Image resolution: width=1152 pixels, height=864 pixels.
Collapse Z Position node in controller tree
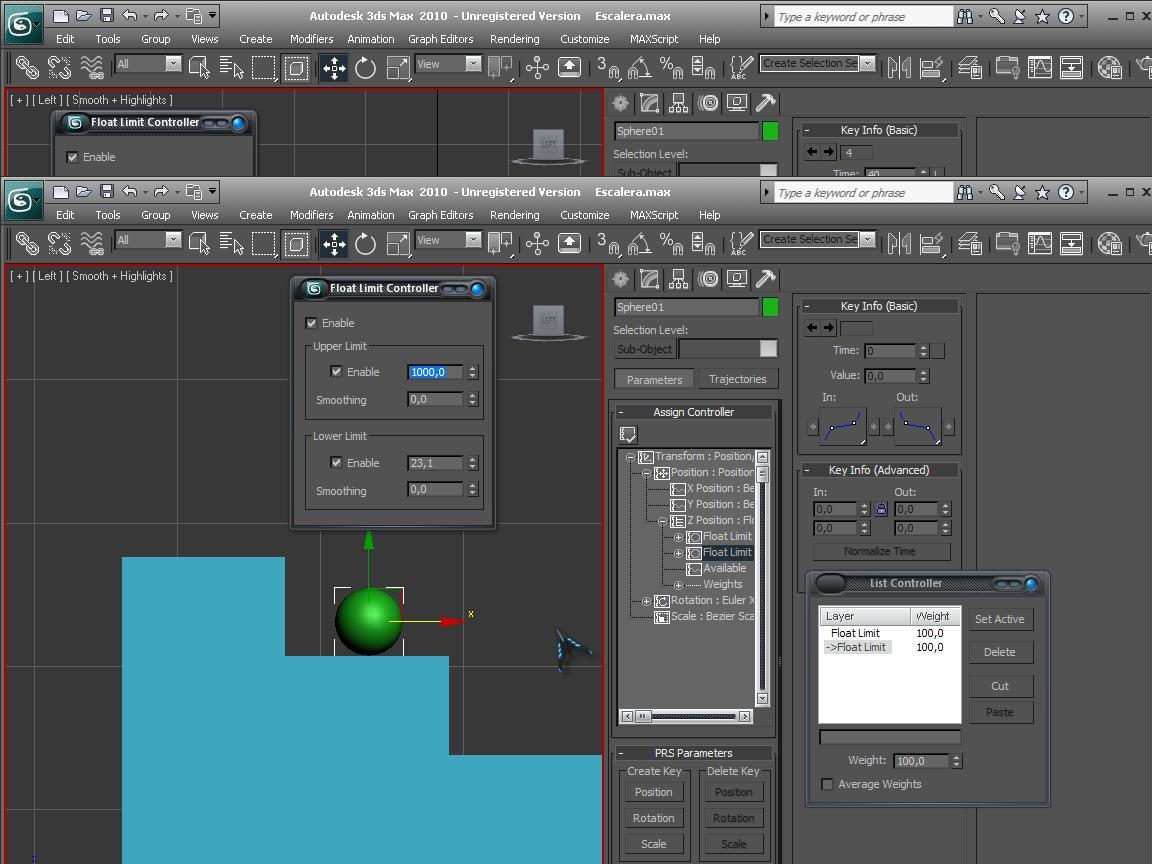tap(662, 521)
